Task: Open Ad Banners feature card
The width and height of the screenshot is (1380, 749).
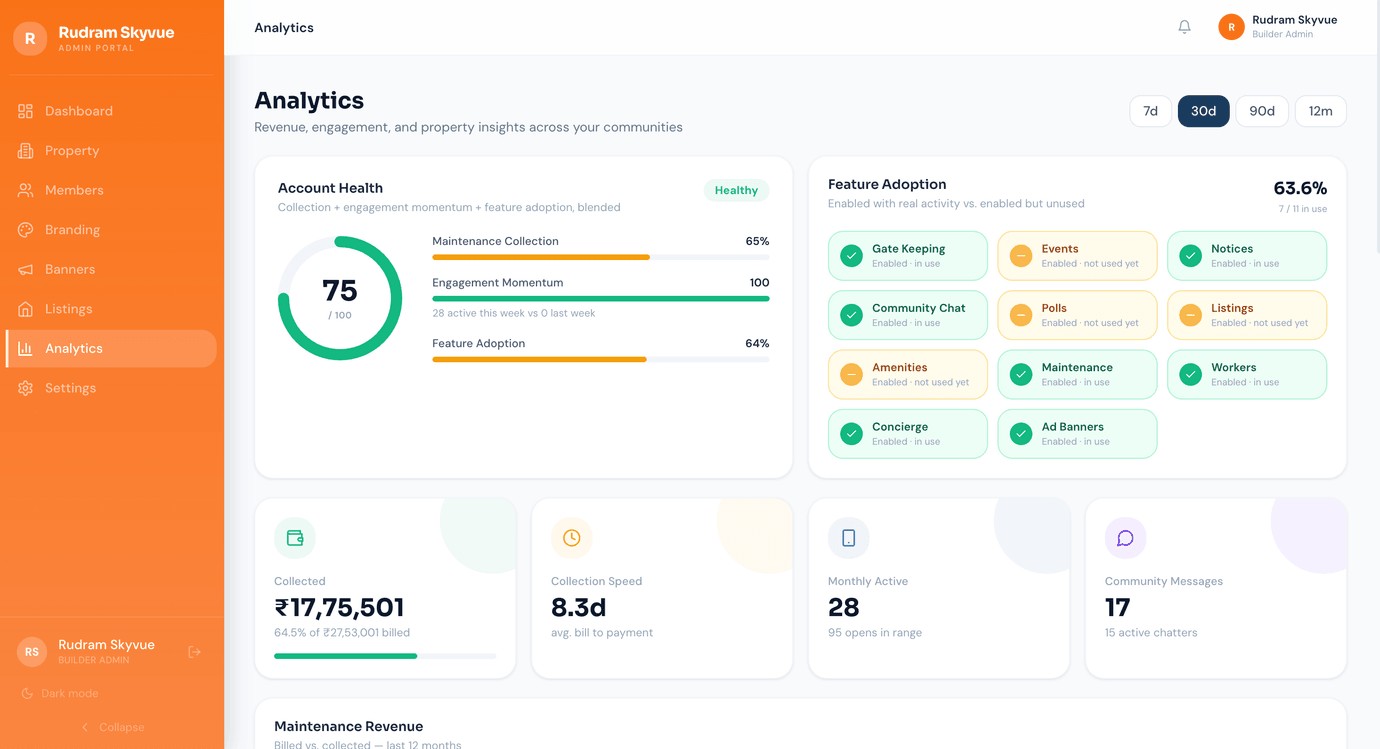Action: (1077, 434)
